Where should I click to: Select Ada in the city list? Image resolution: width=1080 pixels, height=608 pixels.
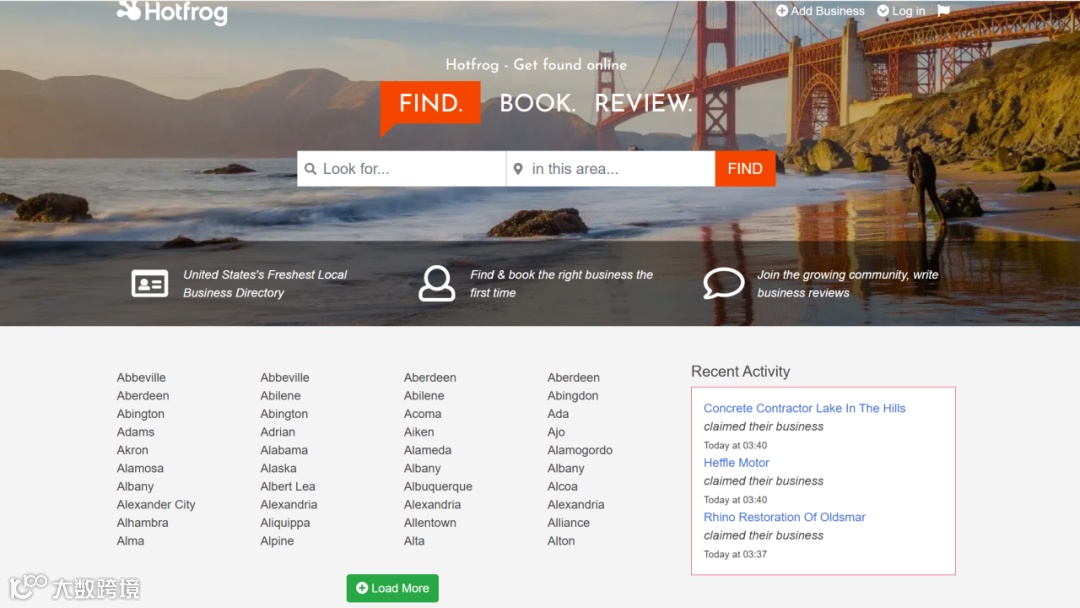(558, 414)
